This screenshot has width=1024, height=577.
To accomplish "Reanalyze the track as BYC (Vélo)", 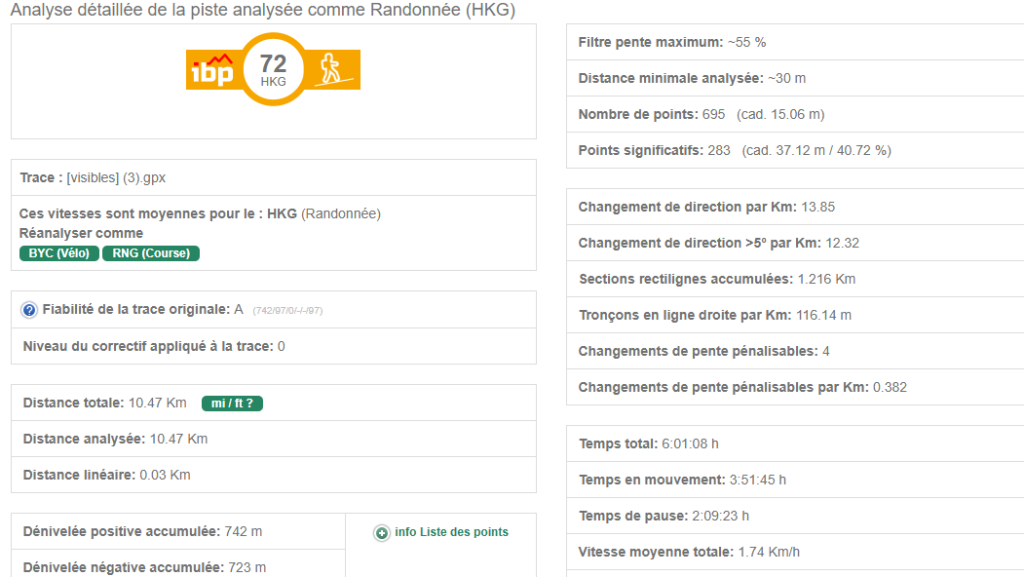I will click(x=58, y=253).
